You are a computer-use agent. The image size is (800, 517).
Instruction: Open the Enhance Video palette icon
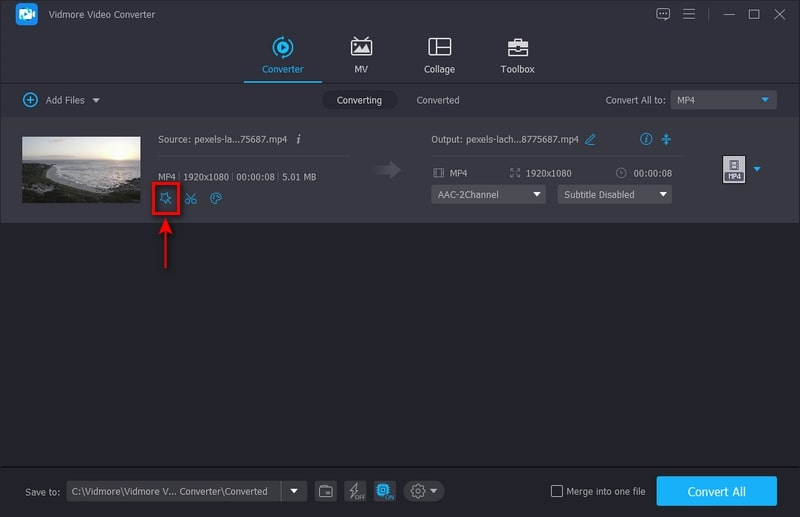(215, 198)
